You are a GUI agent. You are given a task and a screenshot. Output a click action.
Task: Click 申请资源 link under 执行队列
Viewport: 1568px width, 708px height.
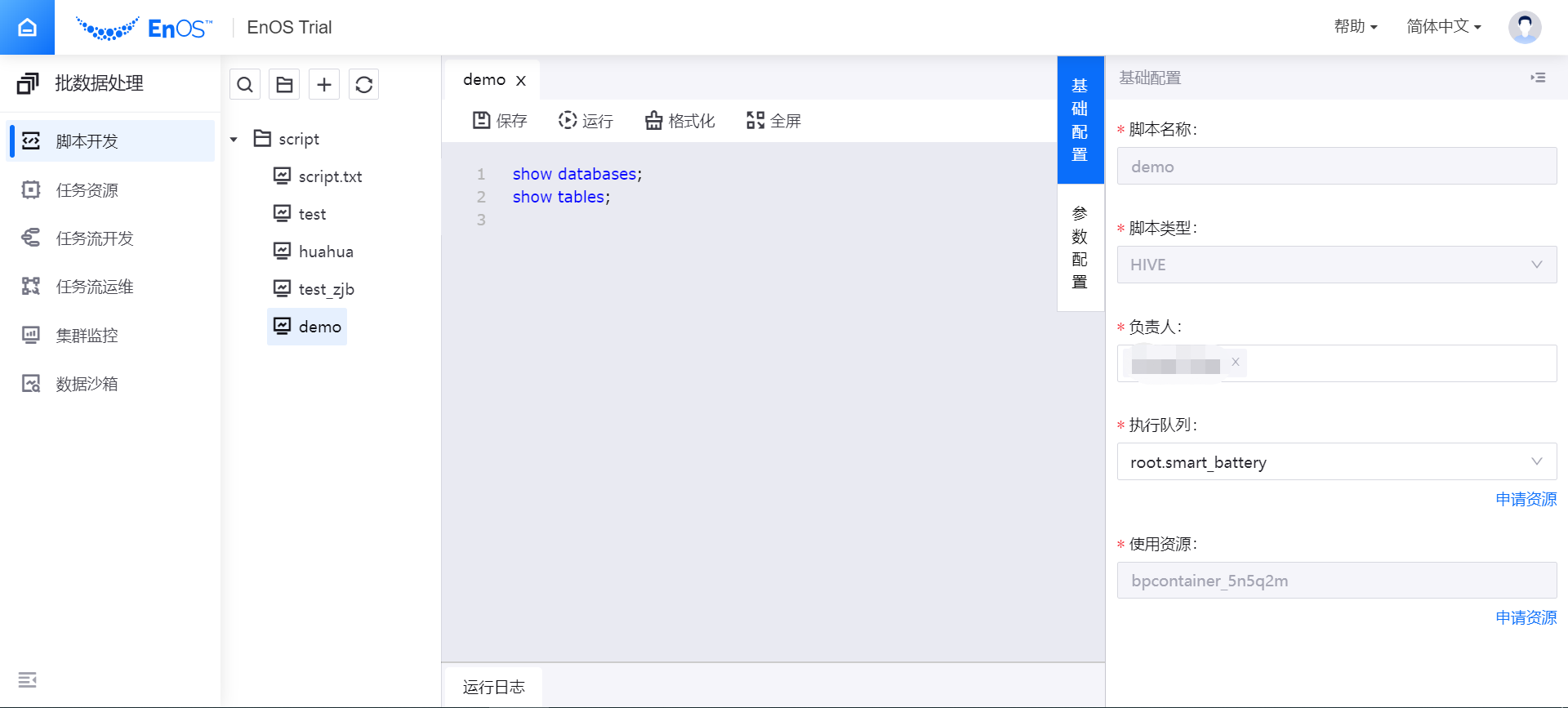coord(1526,499)
